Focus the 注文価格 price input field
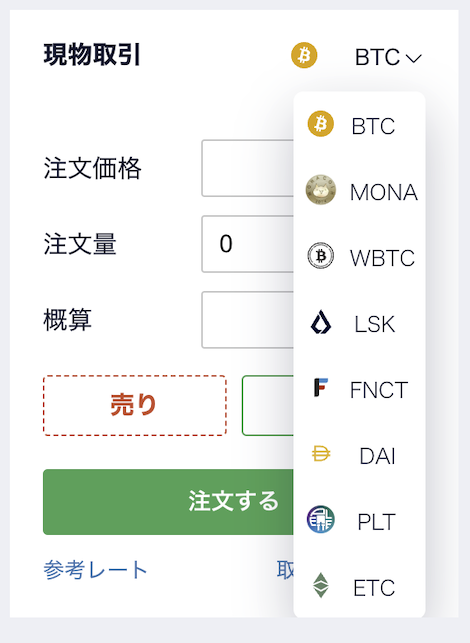The image size is (470, 643). point(247,168)
